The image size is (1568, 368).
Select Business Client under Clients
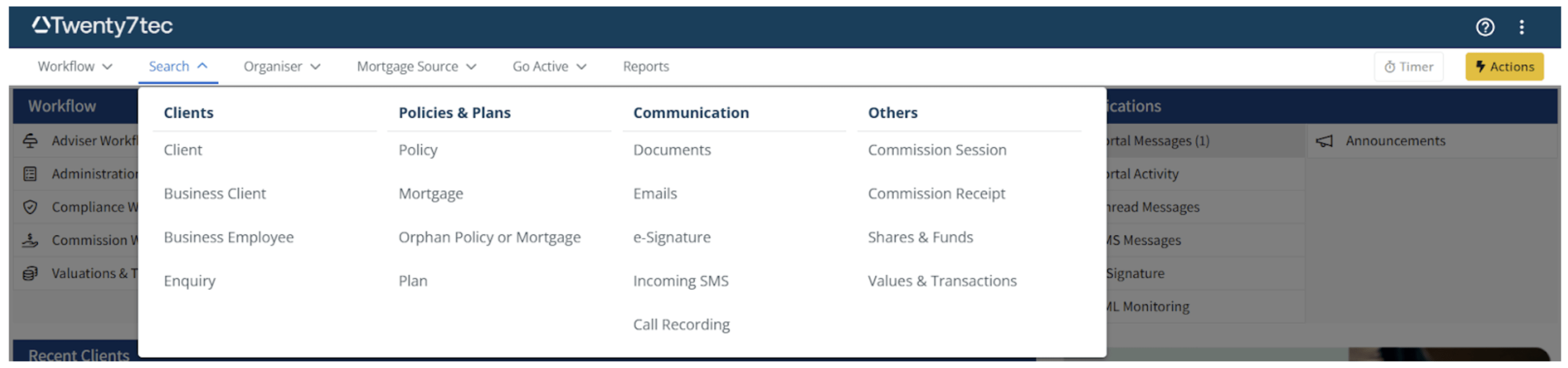click(x=214, y=194)
